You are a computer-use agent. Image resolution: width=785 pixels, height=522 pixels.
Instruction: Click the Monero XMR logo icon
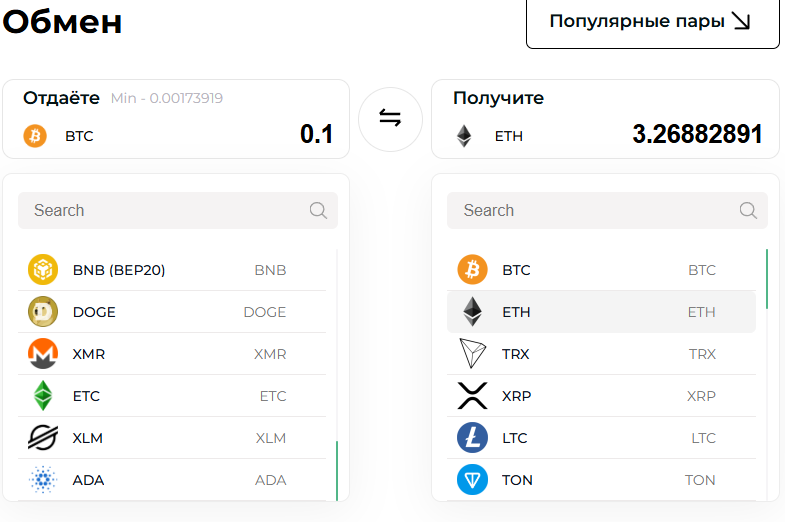click(x=43, y=354)
